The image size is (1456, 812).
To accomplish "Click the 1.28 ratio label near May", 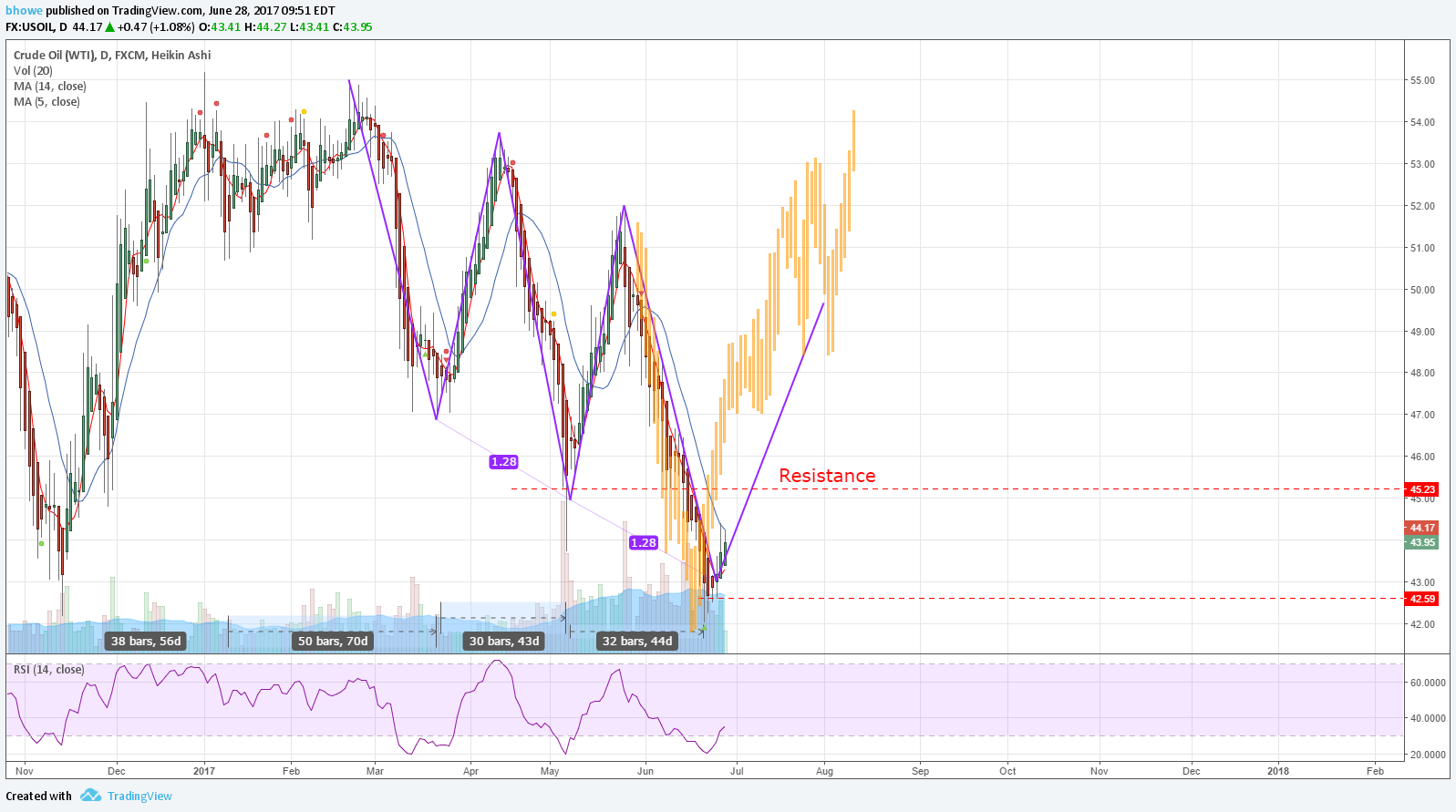I will click(x=503, y=462).
